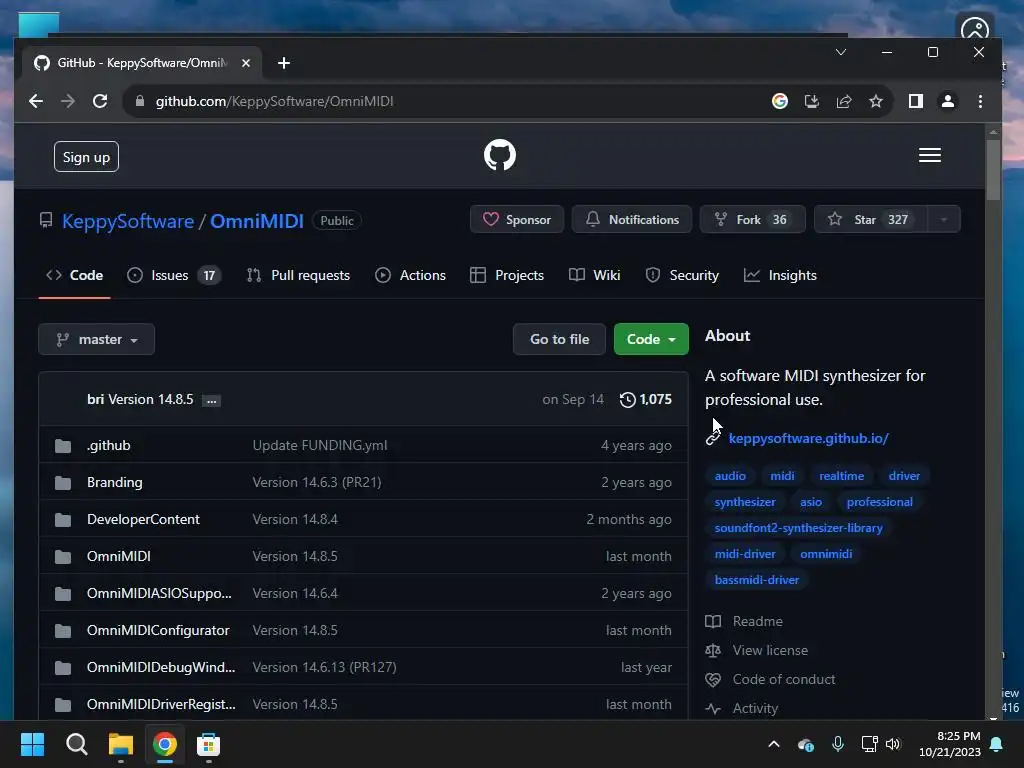Open commit history clock icon 1,075
Viewport: 1024px width, 768px height.
click(x=645, y=400)
